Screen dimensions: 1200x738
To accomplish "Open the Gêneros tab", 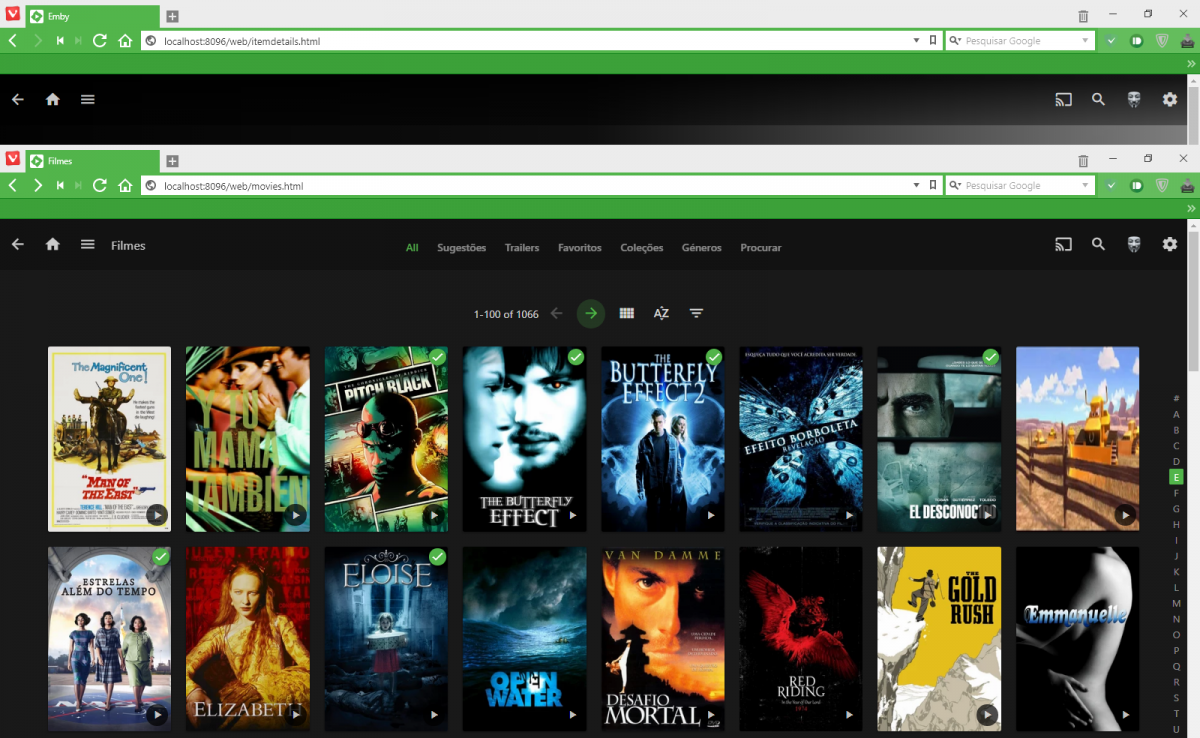I will click(701, 247).
